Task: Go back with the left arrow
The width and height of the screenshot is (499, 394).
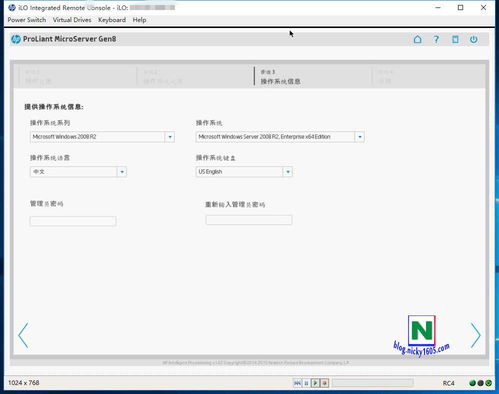Action: 23,335
